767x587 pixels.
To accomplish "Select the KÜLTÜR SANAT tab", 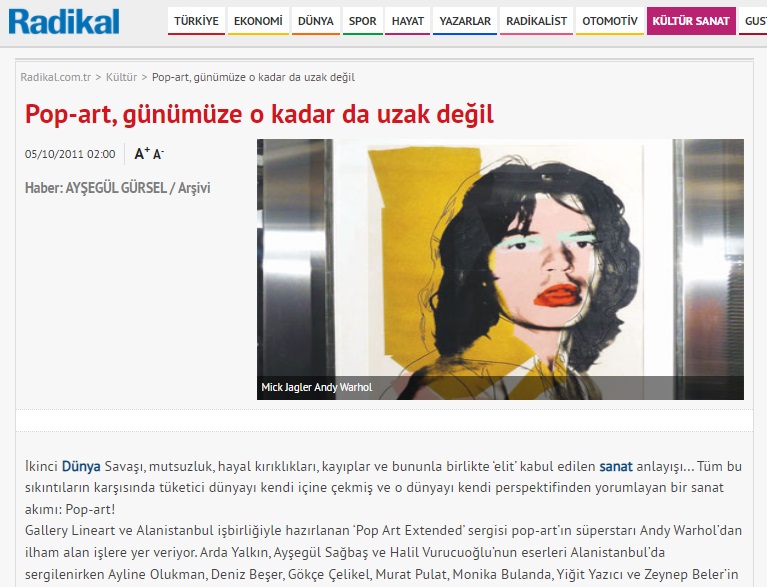I will [x=691, y=21].
